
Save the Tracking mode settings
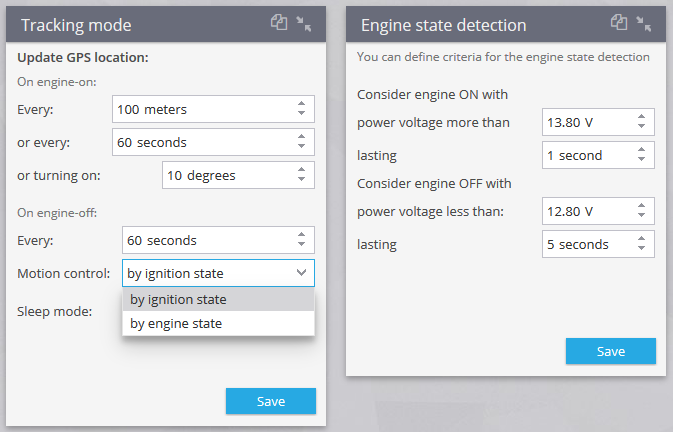coord(271,401)
